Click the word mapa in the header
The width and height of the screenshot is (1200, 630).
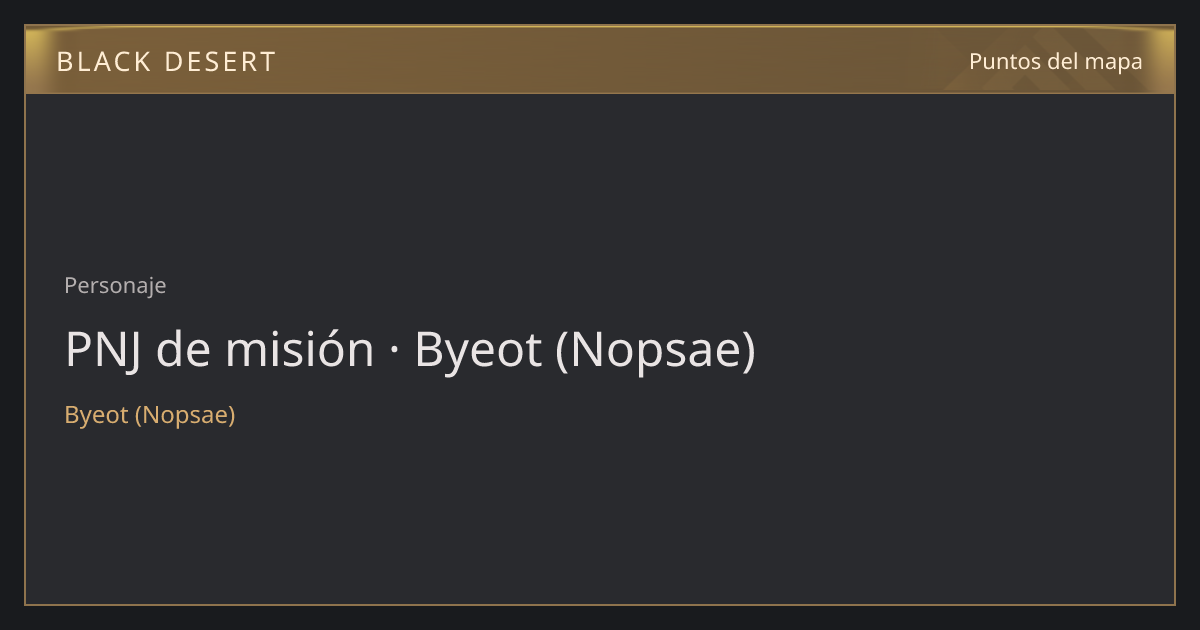(x=1113, y=62)
